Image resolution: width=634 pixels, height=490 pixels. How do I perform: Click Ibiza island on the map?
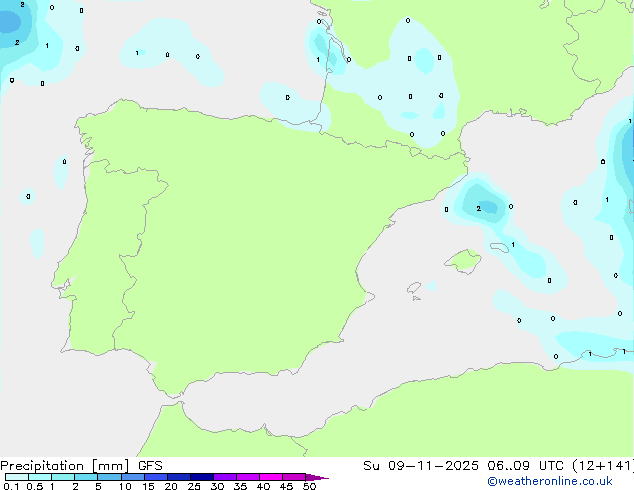[x=414, y=288]
